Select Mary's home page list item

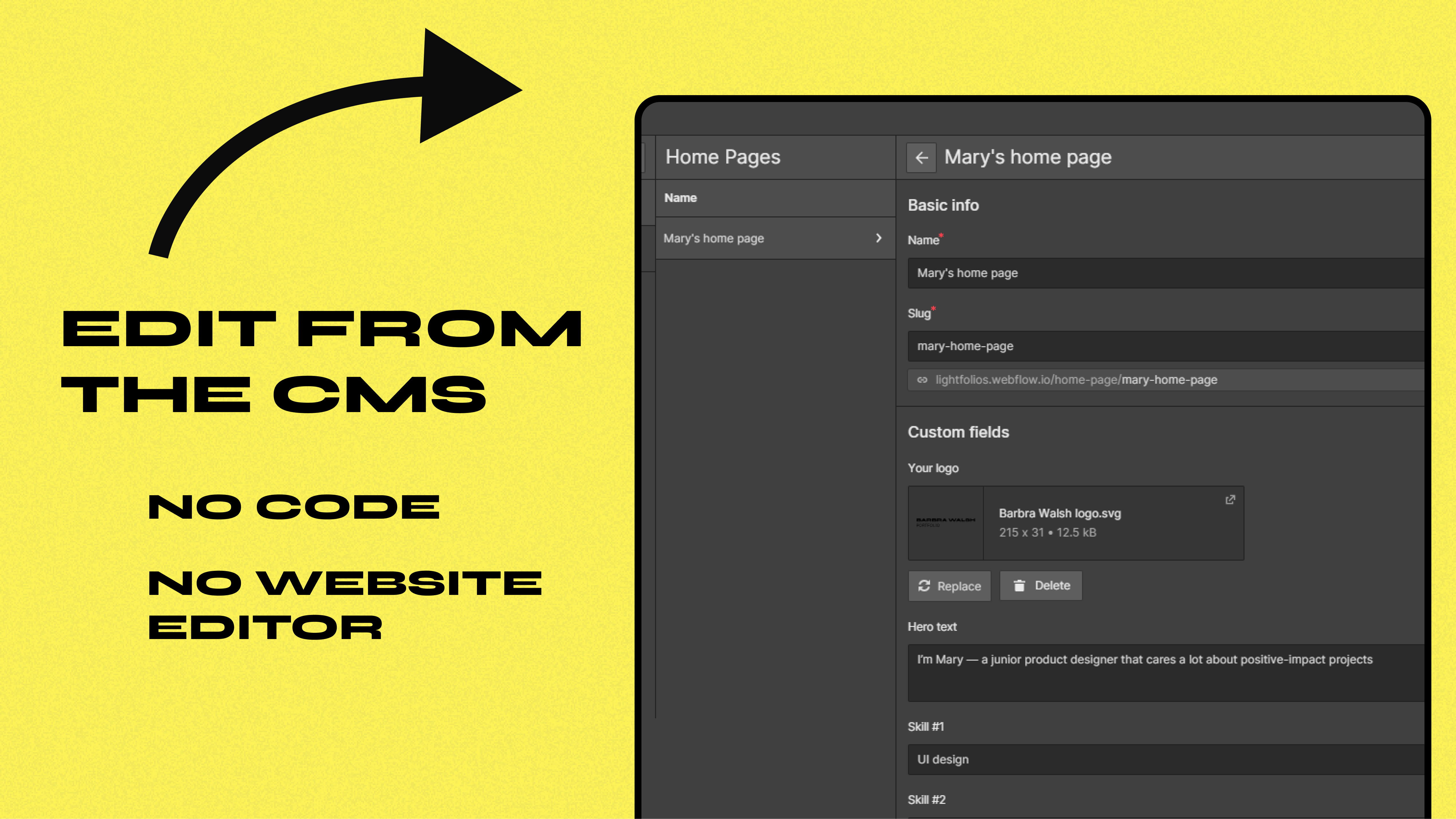pos(776,238)
